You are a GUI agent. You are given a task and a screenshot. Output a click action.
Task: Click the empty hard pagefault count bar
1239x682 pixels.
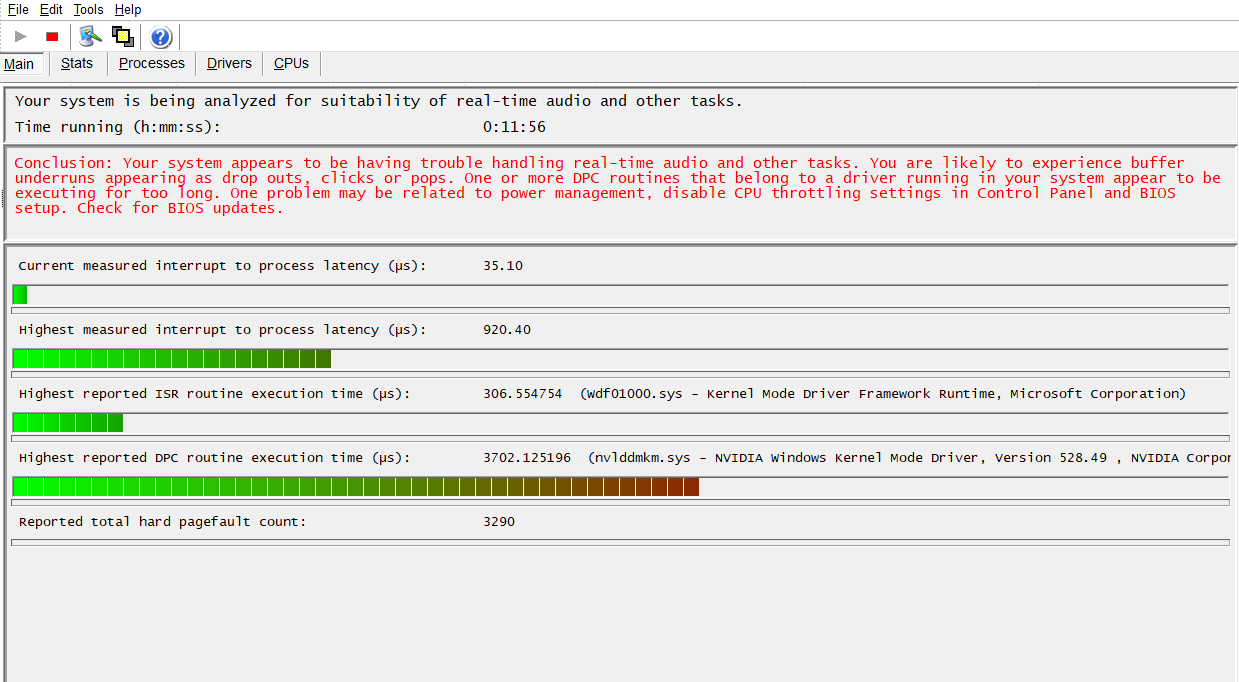(620, 543)
